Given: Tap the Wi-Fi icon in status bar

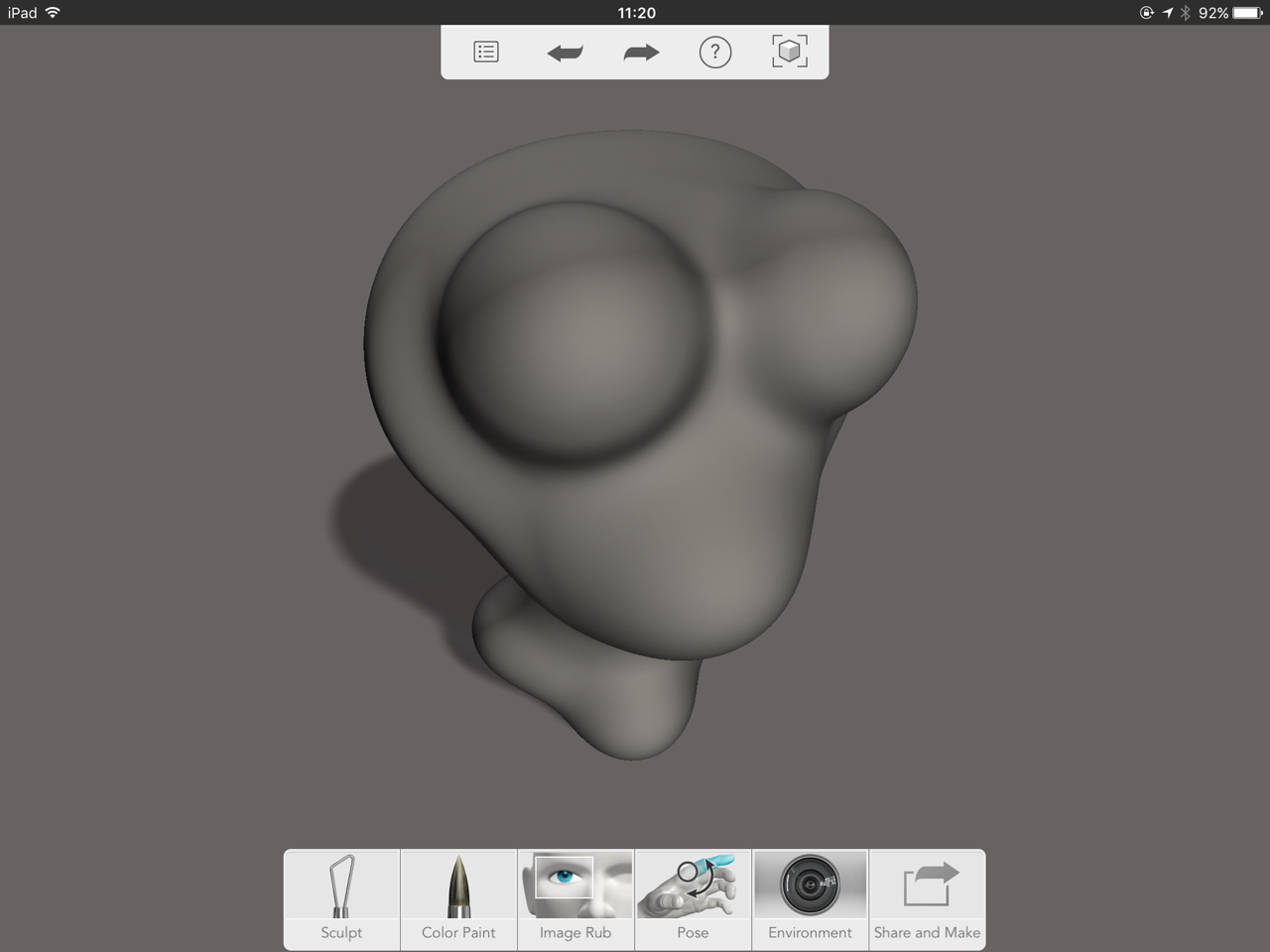Looking at the screenshot, I should (x=53, y=13).
